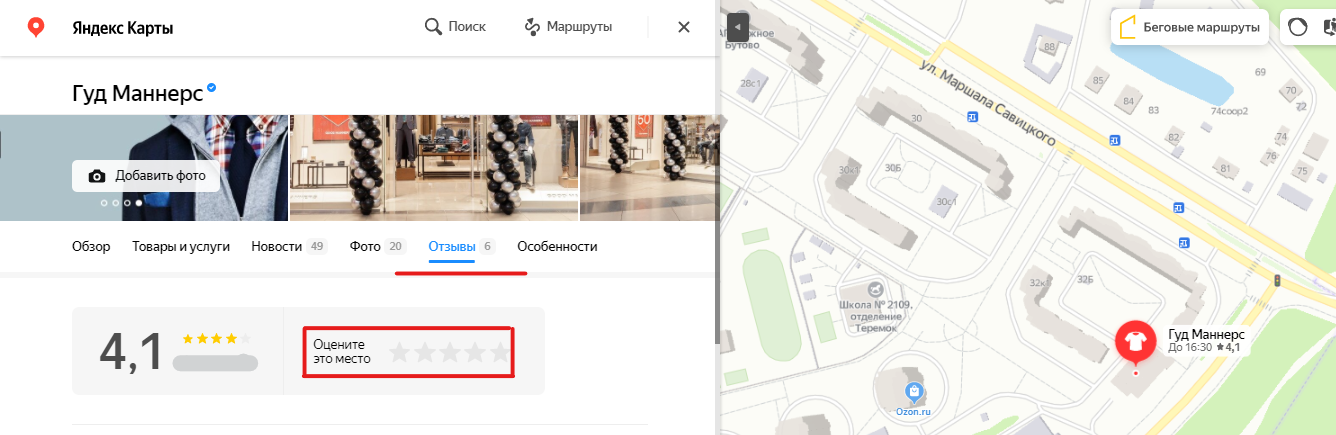This screenshot has height=435, width=1336.
Task: Rate this place five stars
Action: point(499,352)
